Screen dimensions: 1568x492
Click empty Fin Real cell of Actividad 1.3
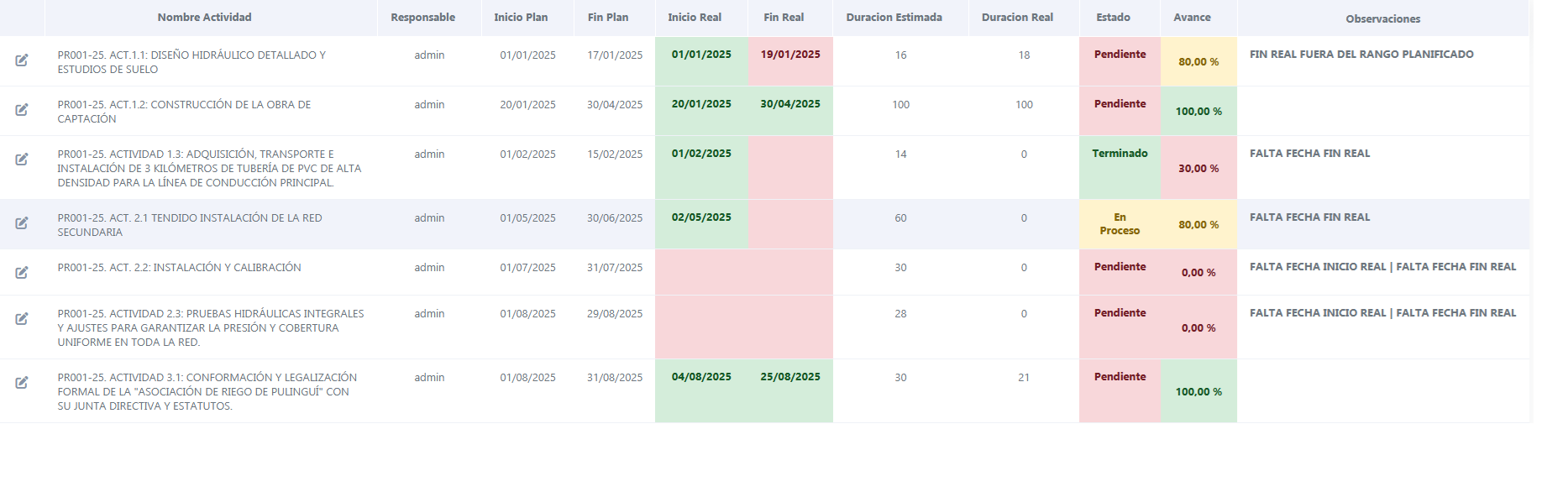790,167
